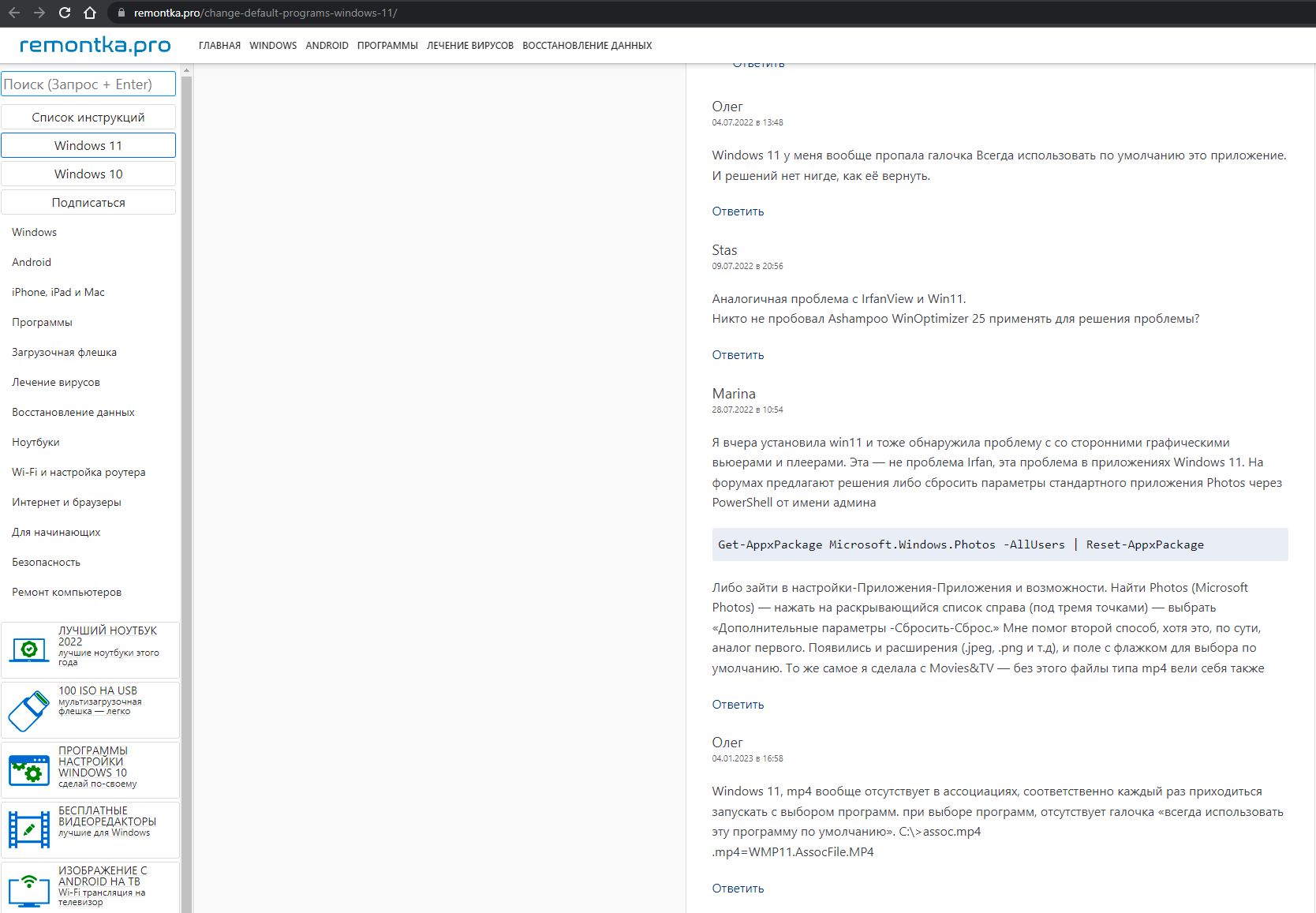Open laptop icon for best laptop 2022
The width and height of the screenshot is (1316, 913).
tap(29, 650)
